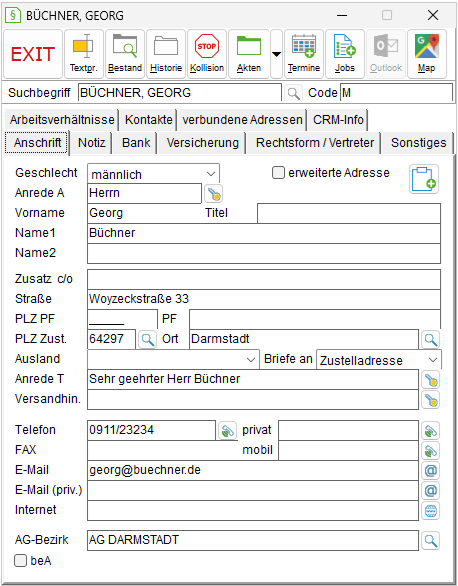Click the Outlook mail icon
The height and width of the screenshot is (586, 458).
[x=386, y=54]
